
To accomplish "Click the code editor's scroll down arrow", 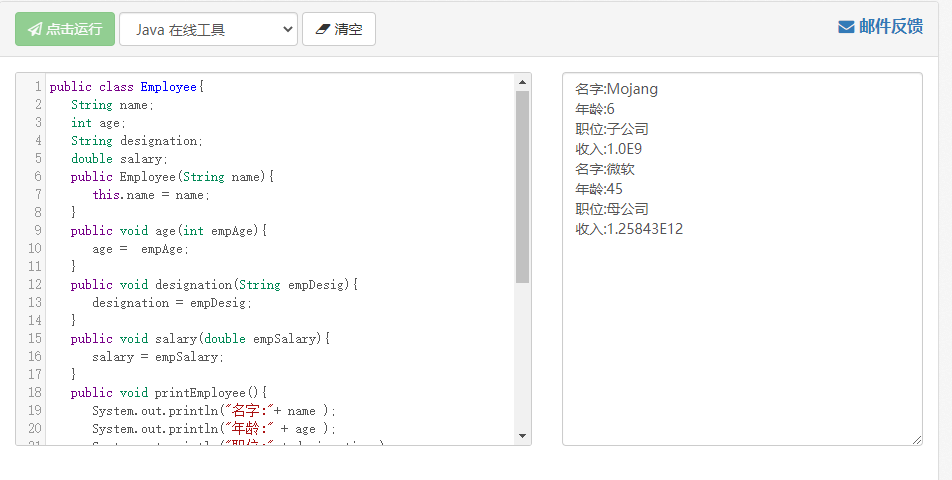I will pos(522,436).
